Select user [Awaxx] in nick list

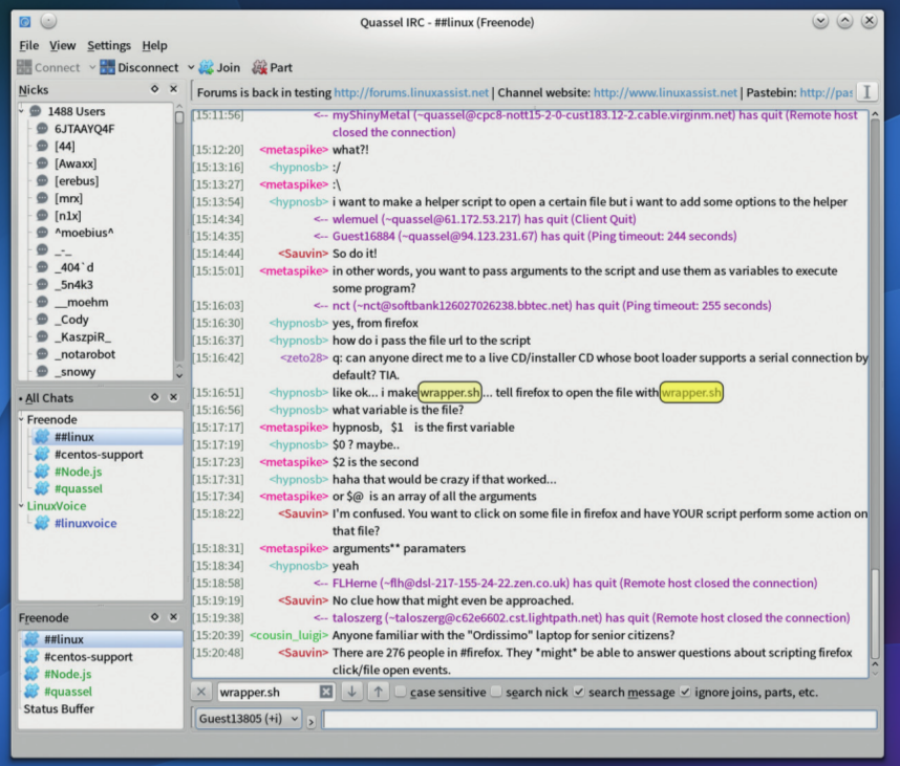(x=75, y=164)
